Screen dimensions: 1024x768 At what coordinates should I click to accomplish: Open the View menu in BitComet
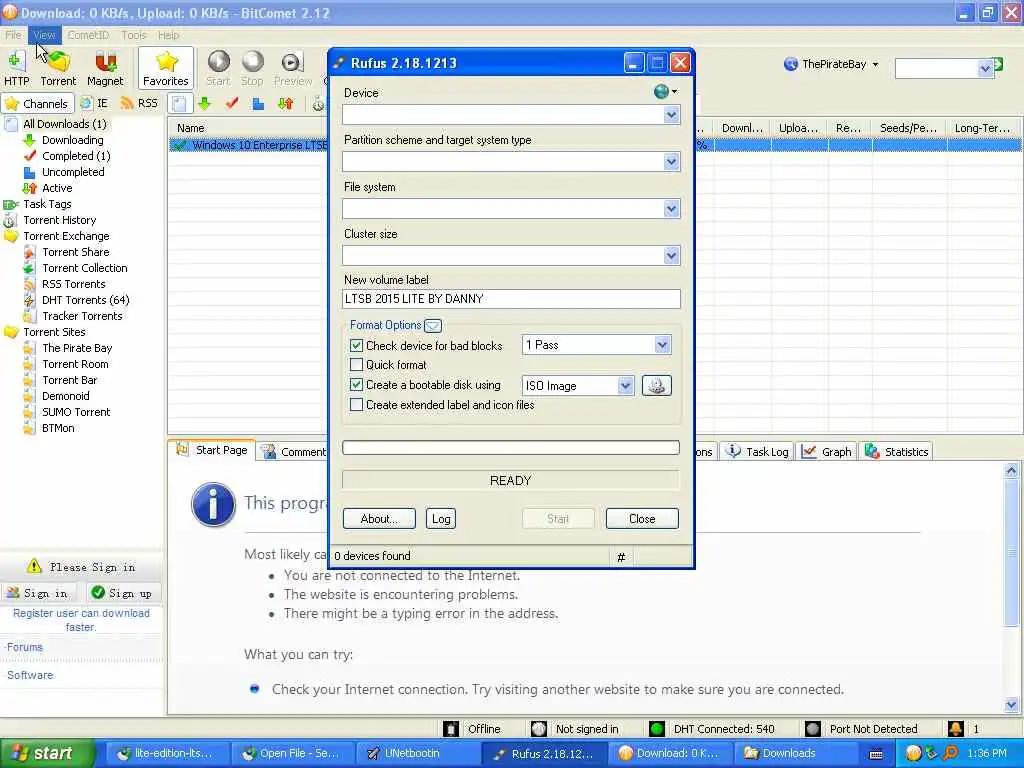pyautogui.click(x=44, y=35)
